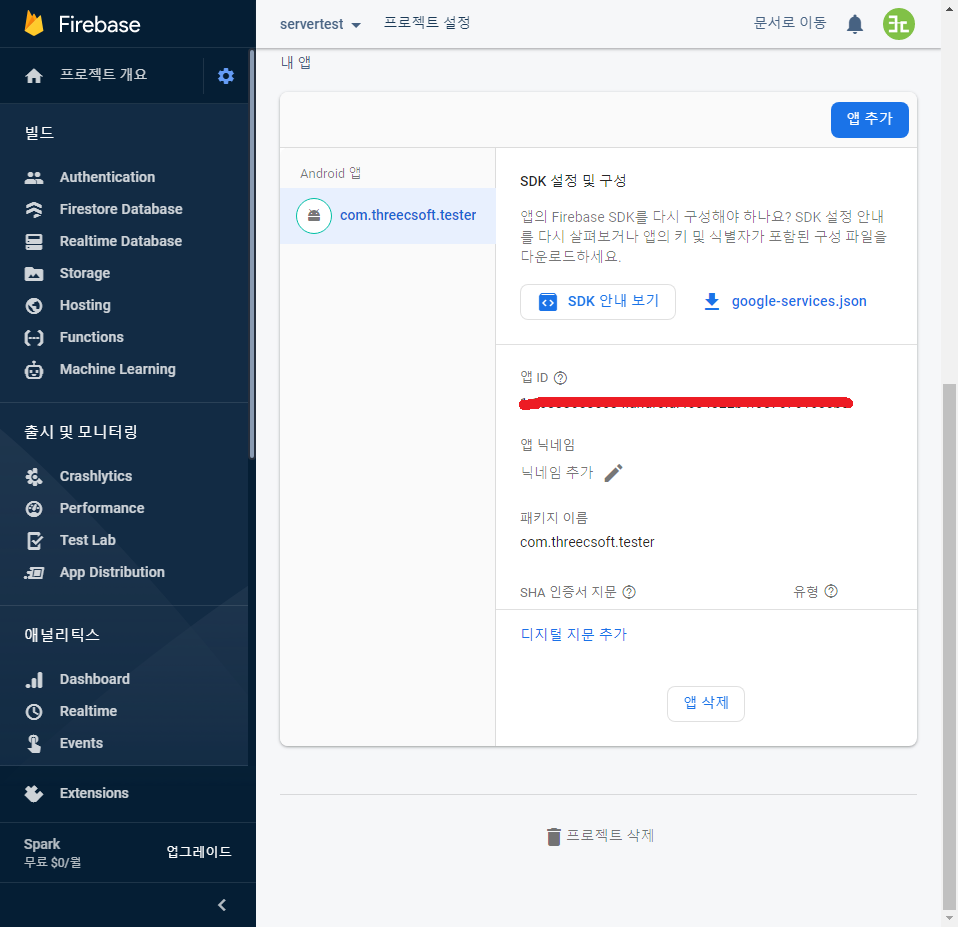The image size is (958, 927).
Task: Open Extensions page
Action: [x=94, y=793]
